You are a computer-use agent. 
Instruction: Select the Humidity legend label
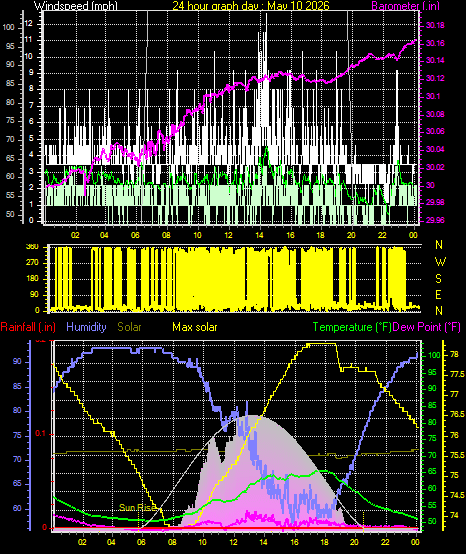coord(86,327)
